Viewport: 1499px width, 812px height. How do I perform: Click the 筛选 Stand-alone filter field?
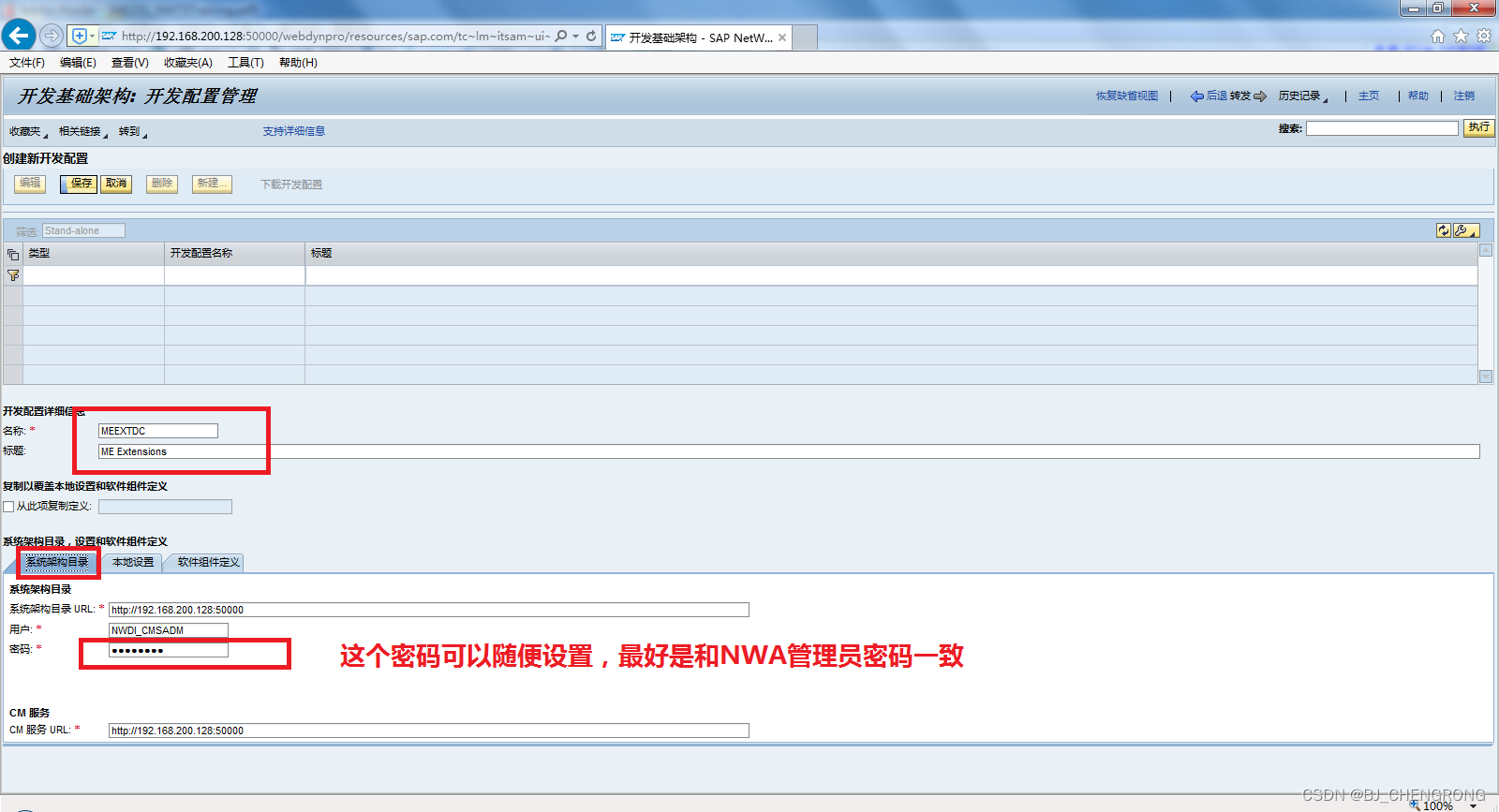pyautogui.click(x=83, y=230)
